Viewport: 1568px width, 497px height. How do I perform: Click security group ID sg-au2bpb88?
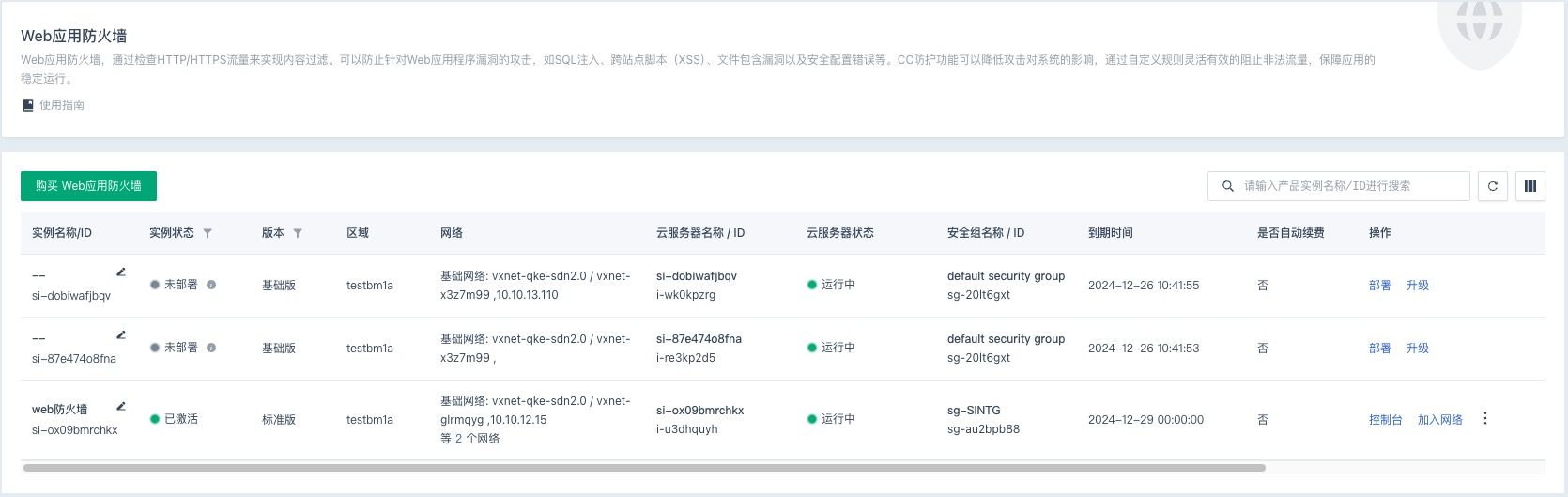click(x=983, y=429)
